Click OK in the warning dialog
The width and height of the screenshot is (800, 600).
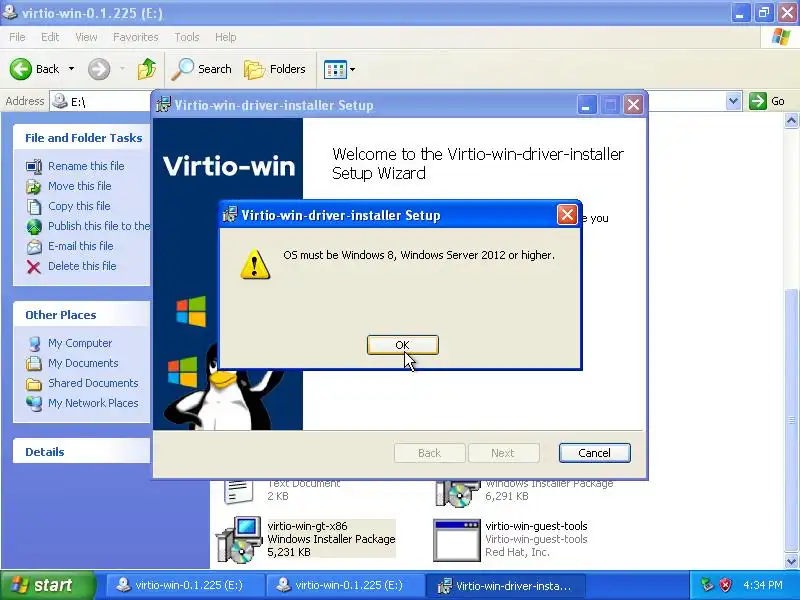403,345
